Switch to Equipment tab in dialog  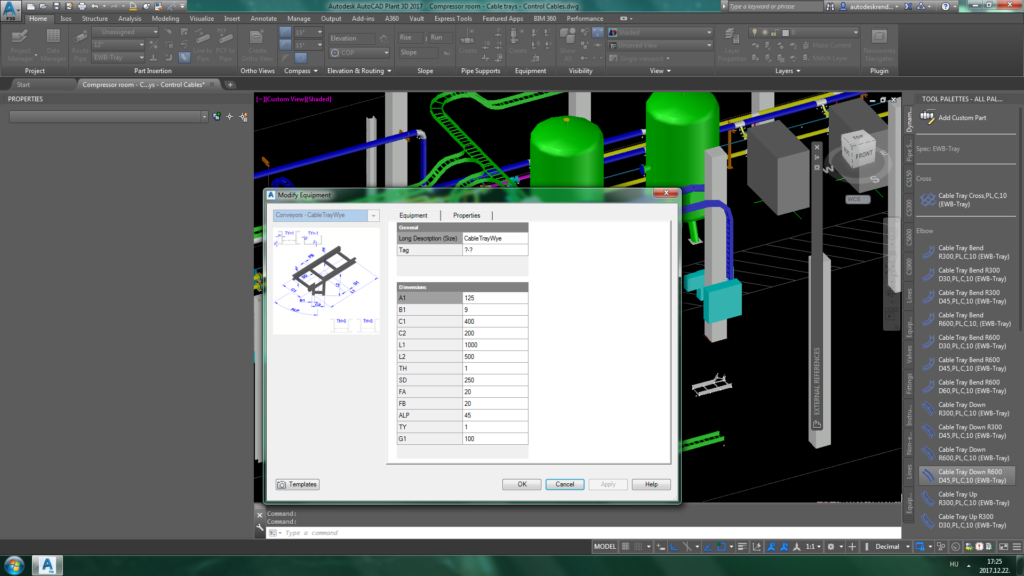(413, 215)
